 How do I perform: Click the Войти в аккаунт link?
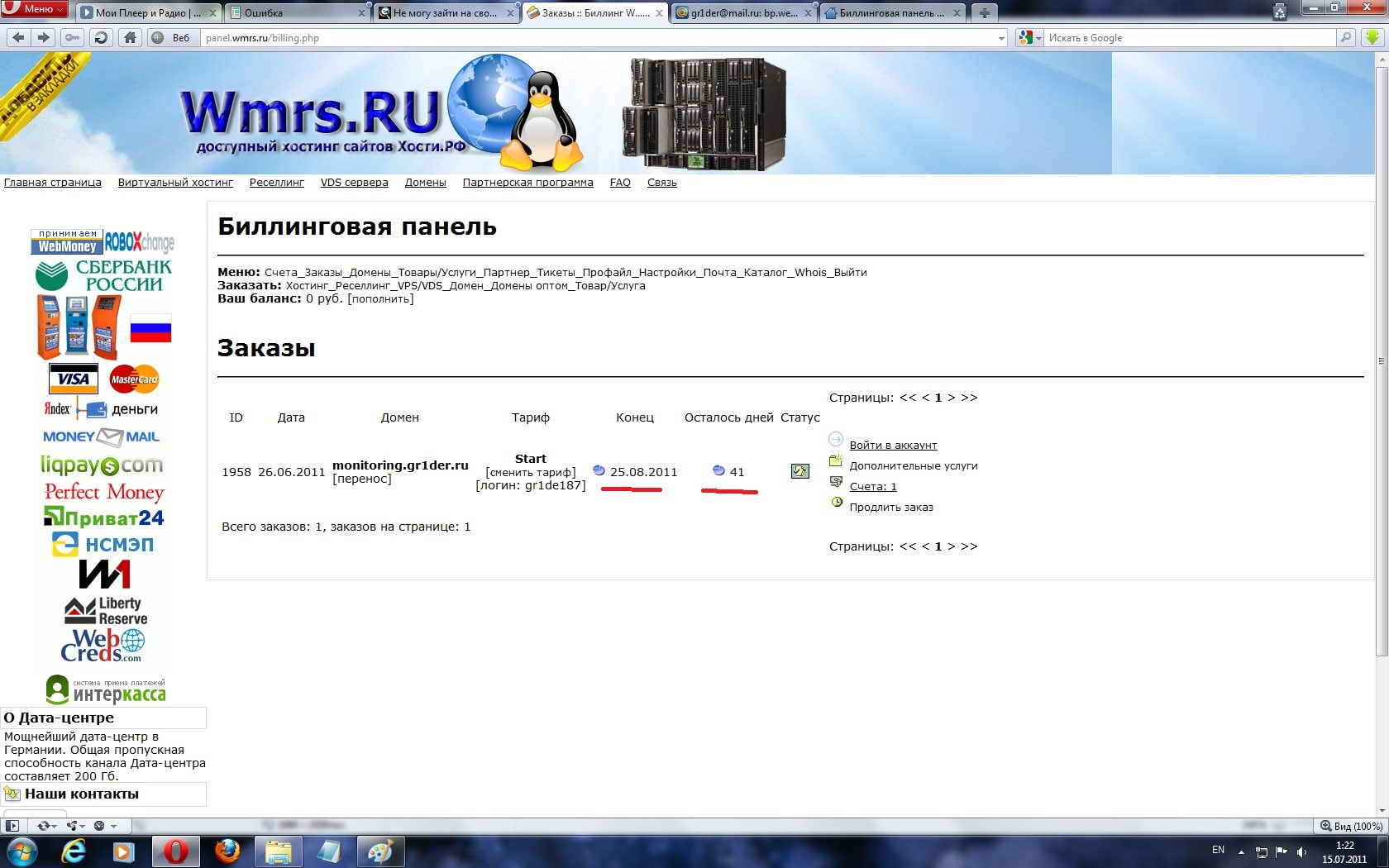893,445
